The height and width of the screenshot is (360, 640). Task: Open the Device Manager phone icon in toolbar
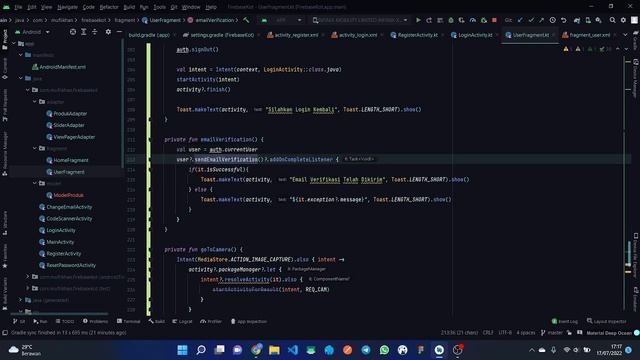[588, 20]
